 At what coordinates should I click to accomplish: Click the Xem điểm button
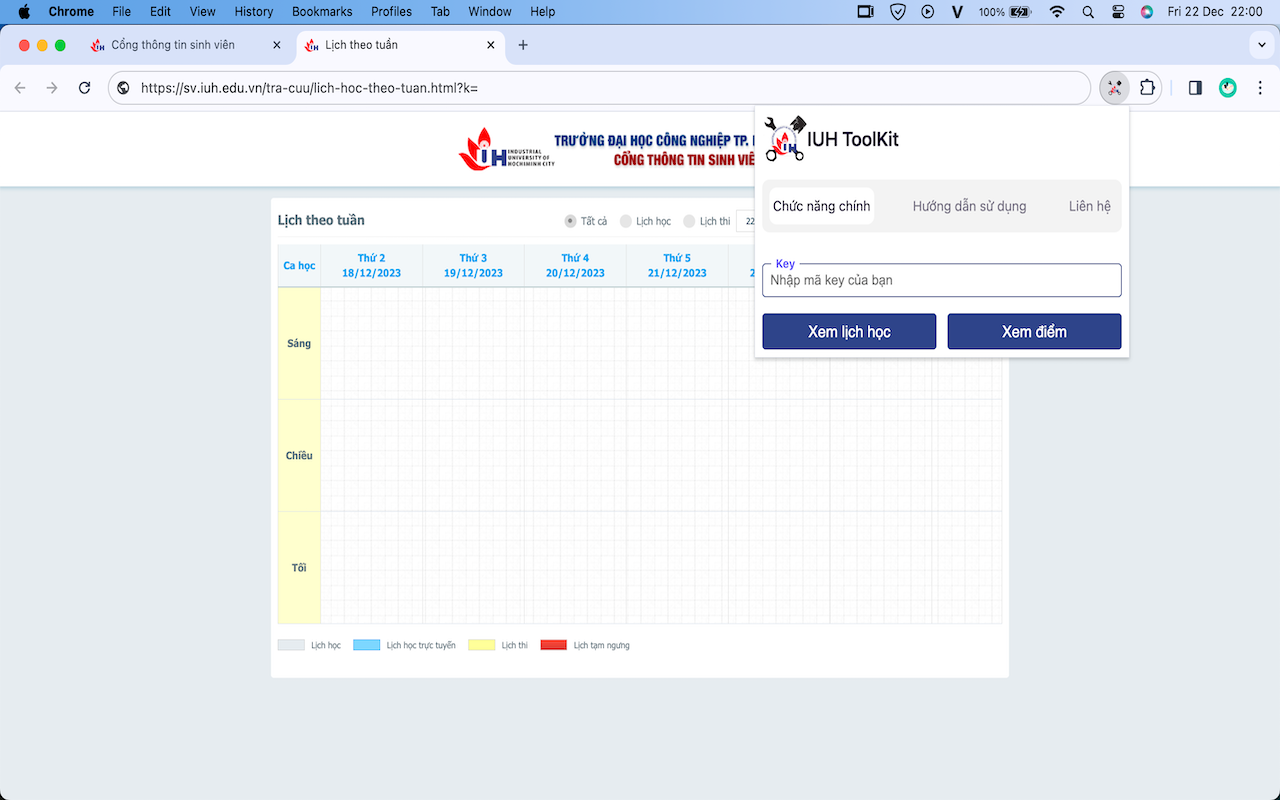click(1034, 332)
